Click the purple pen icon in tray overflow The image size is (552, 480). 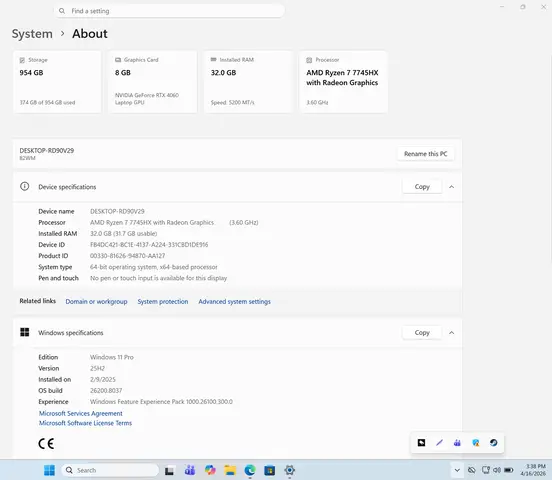pyautogui.click(x=439, y=443)
